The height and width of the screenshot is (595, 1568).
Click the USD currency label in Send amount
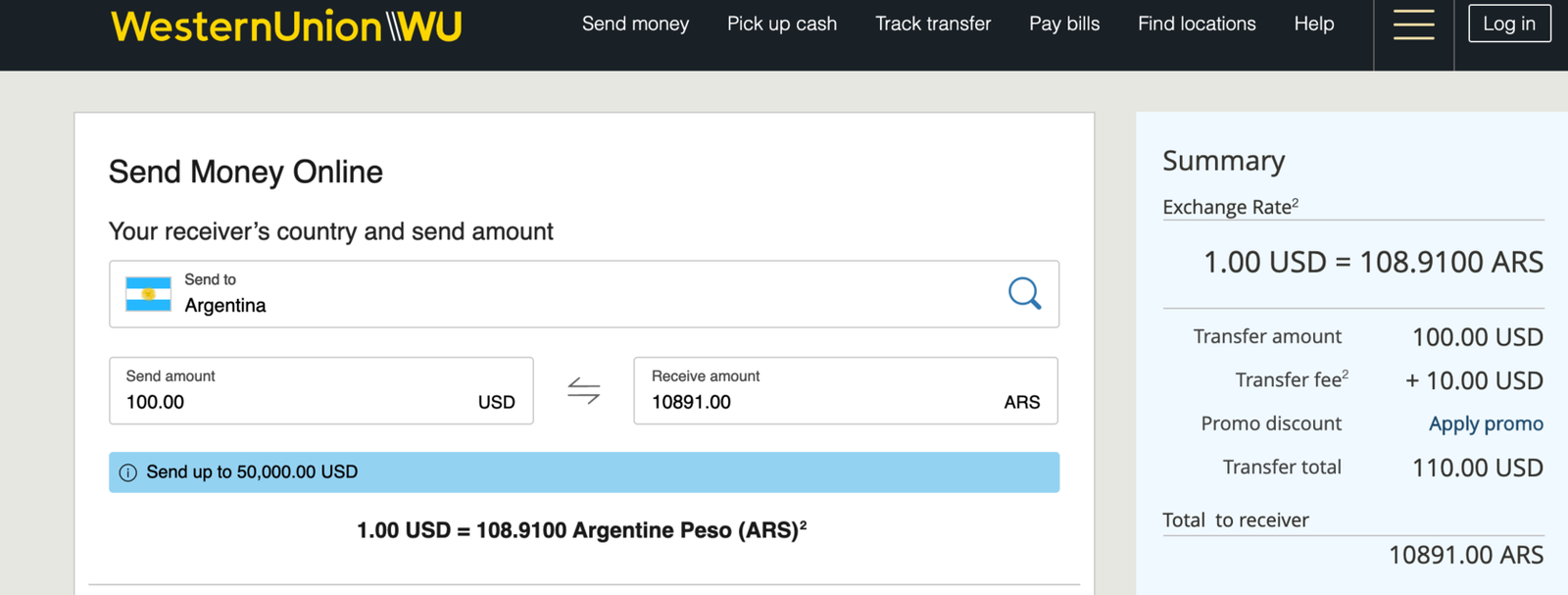coord(497,402)
